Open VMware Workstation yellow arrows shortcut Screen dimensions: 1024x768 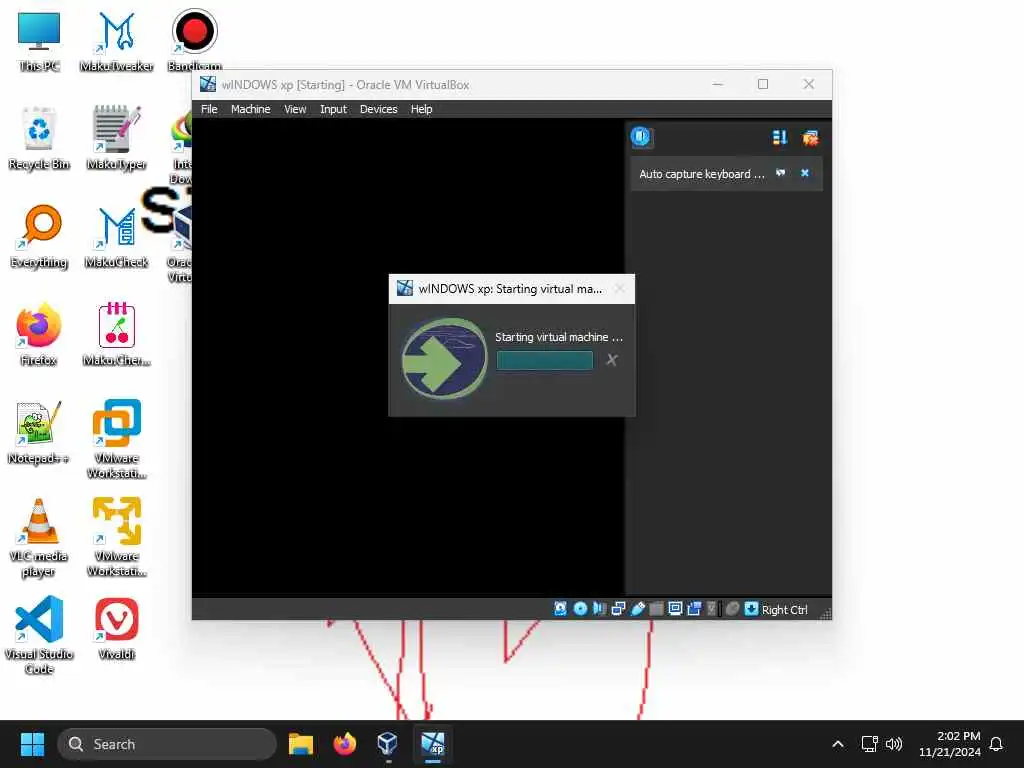[116, 537]
